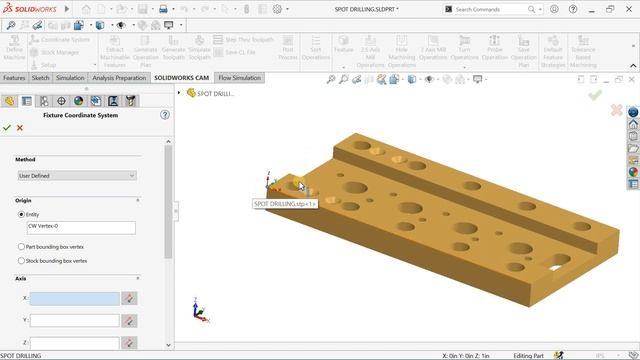Screen dimensions: 640x360
Task: Click the Entity field containing CW Vertex-0
Action: (x=81, y=228)
